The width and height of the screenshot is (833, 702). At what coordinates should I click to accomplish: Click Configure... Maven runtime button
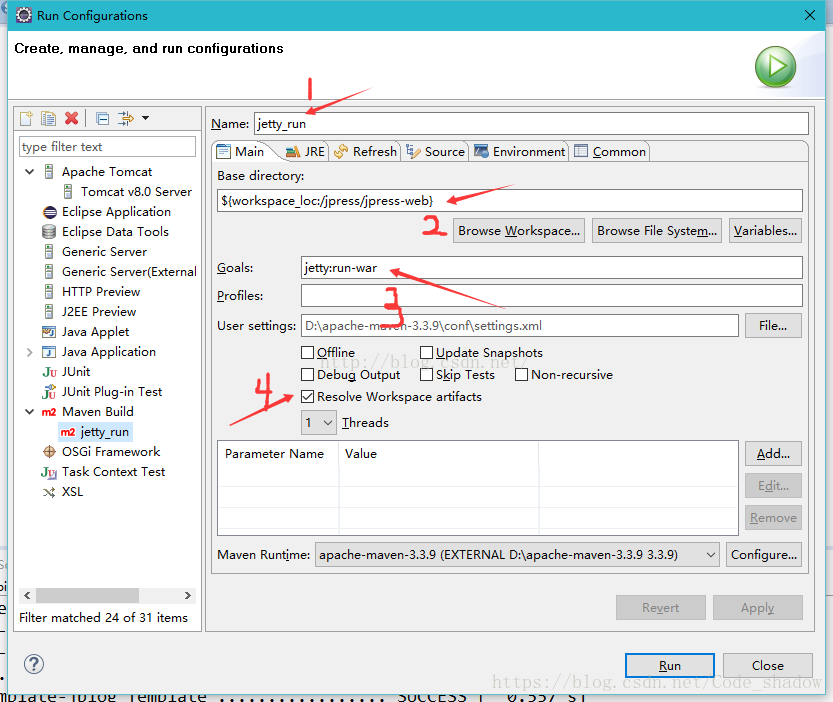click(764, 555)
